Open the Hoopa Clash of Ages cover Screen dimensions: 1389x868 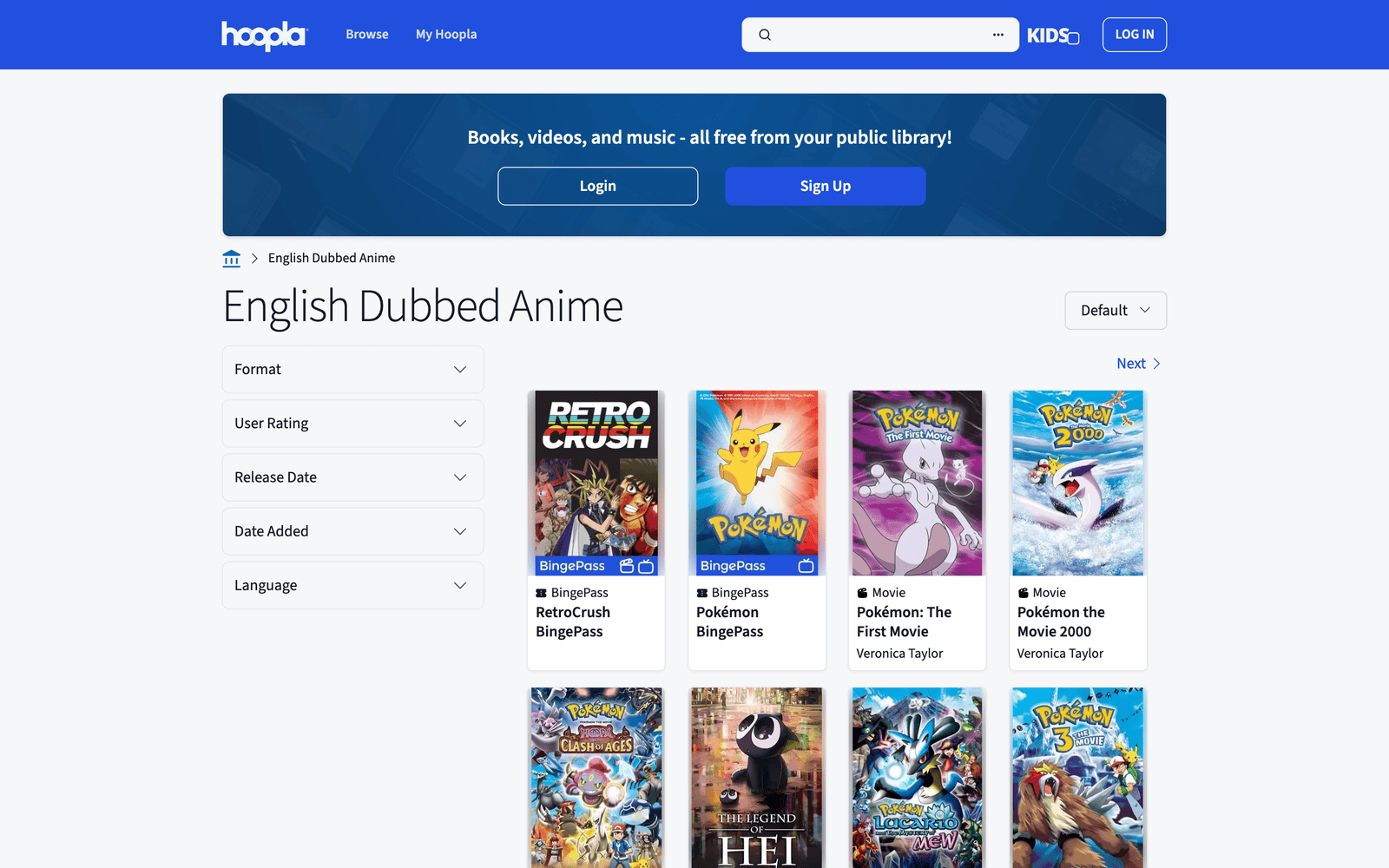[596, 778]
